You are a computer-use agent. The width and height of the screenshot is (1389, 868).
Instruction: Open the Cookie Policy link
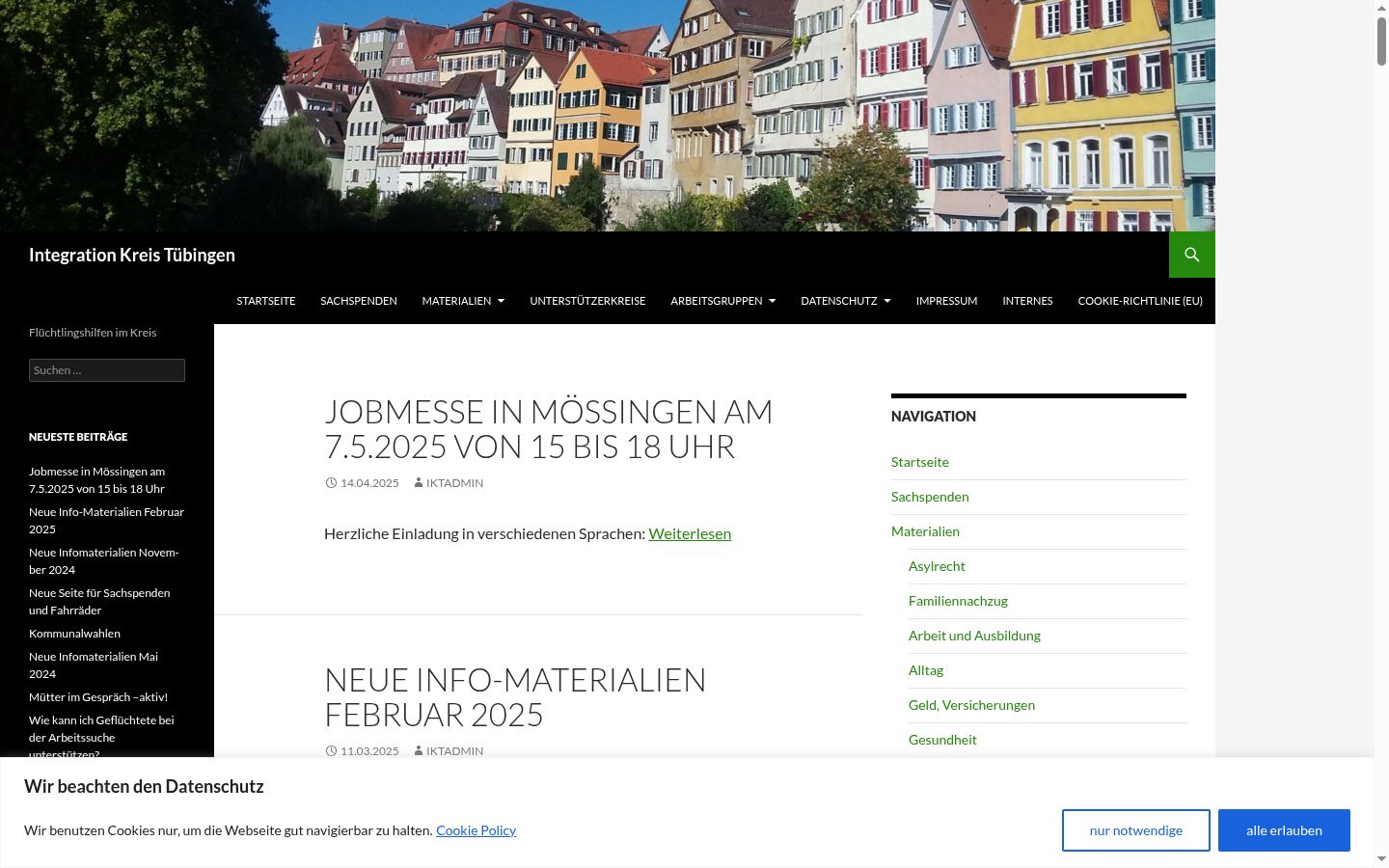476,830
